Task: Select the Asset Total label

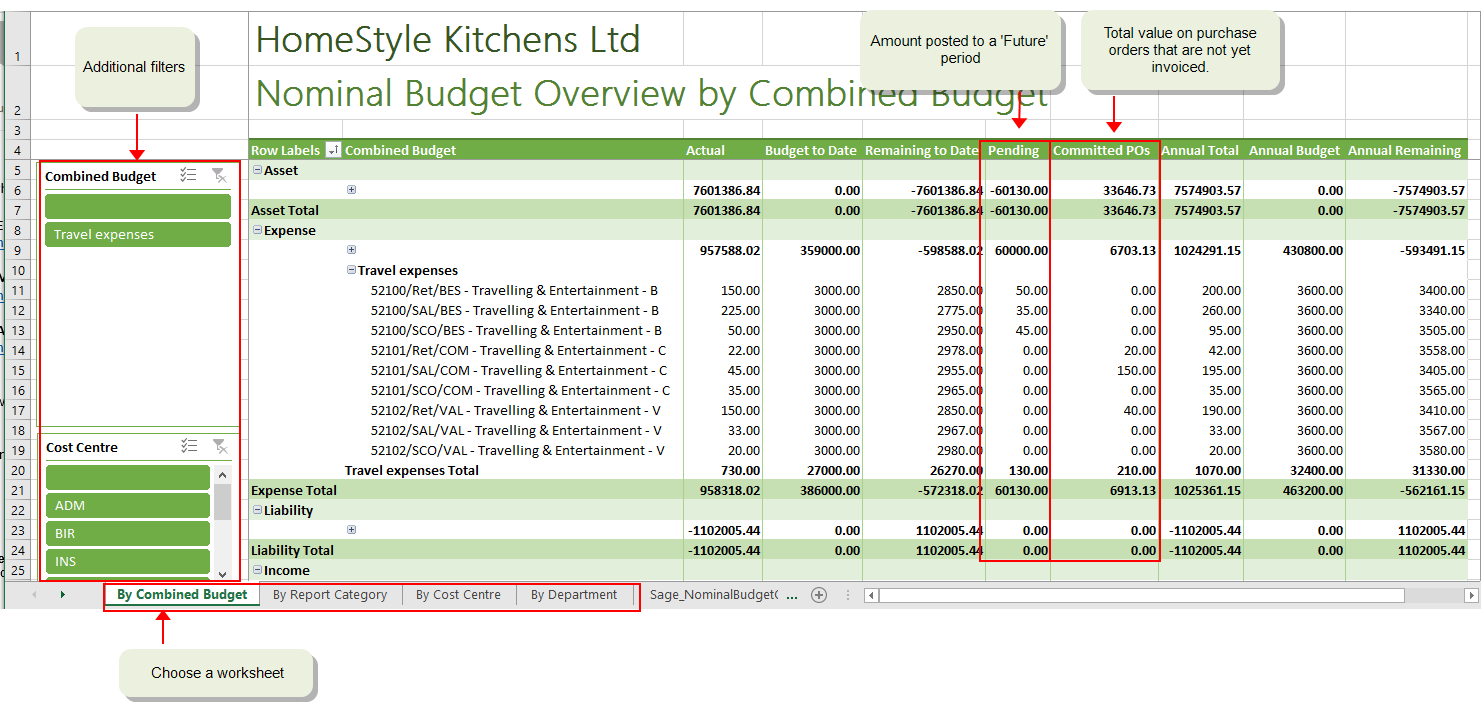Action: [x=285, y=210]
